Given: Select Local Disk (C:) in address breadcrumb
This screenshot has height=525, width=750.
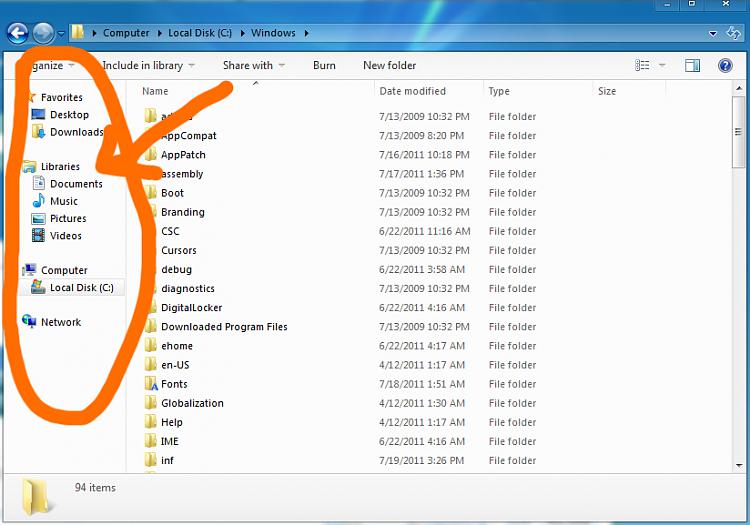Looking at the screenshot, I should click(200, 33).
